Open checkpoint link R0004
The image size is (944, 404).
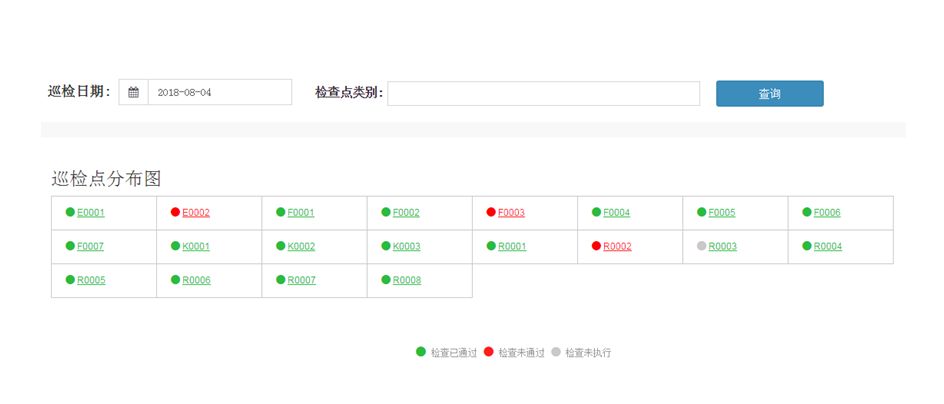click(828, 247)
